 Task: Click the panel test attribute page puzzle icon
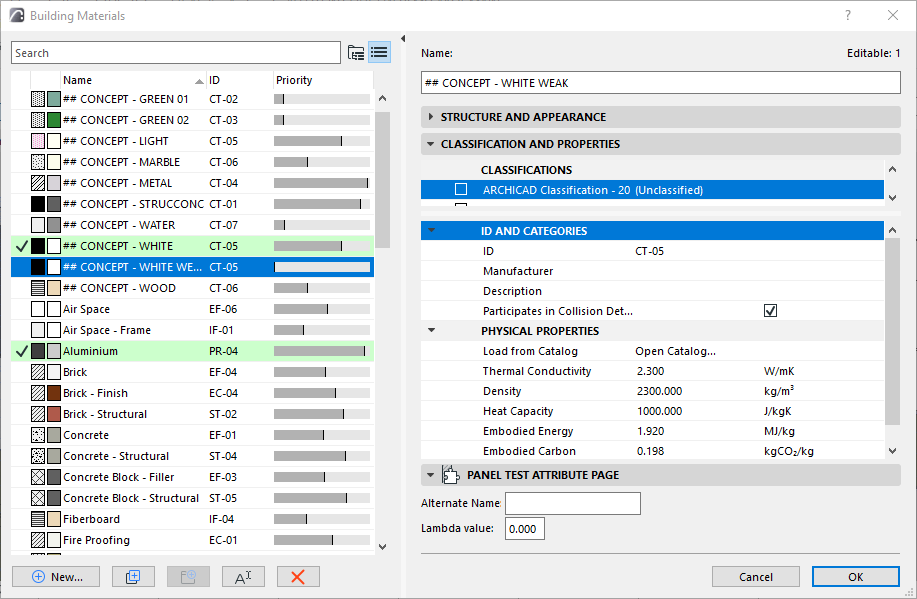pyautogui.click(x=450, y=475)
